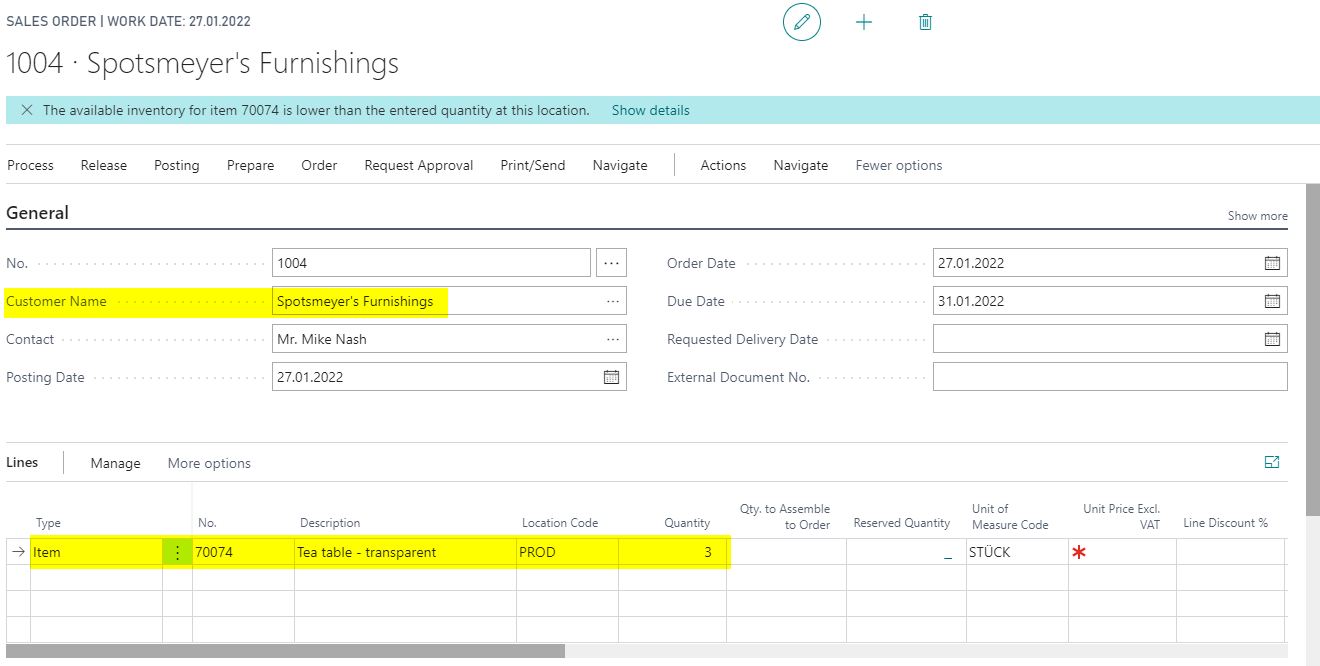
Task: Open the Due Date calendar icon
Action: (1272, 301)
